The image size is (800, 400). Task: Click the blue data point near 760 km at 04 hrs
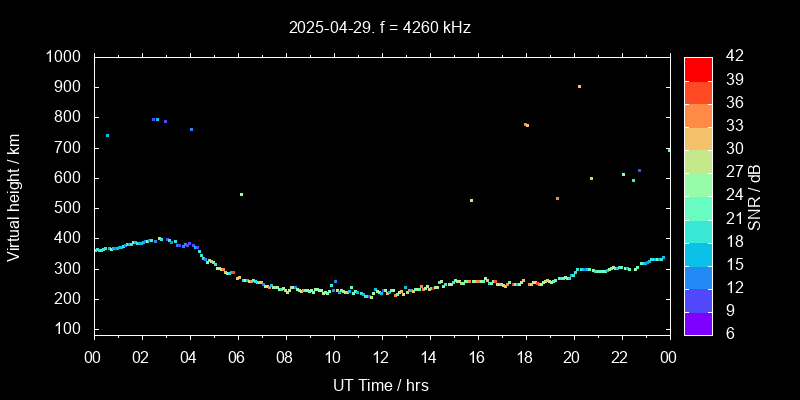tap(191, 129)
